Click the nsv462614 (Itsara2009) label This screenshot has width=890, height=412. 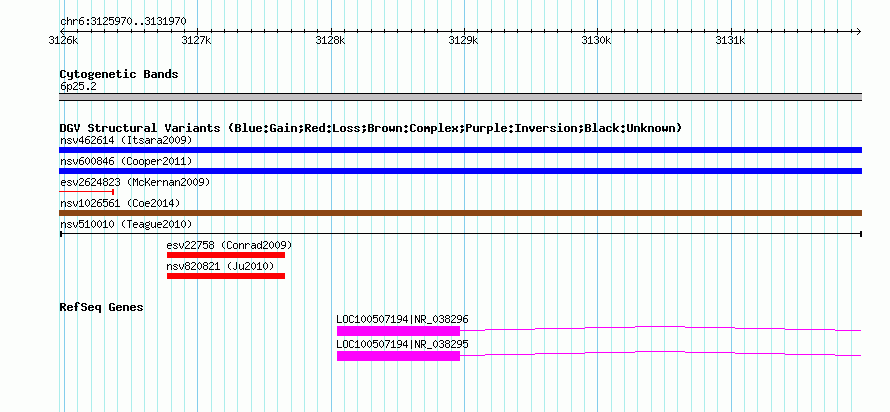point(126,140)
